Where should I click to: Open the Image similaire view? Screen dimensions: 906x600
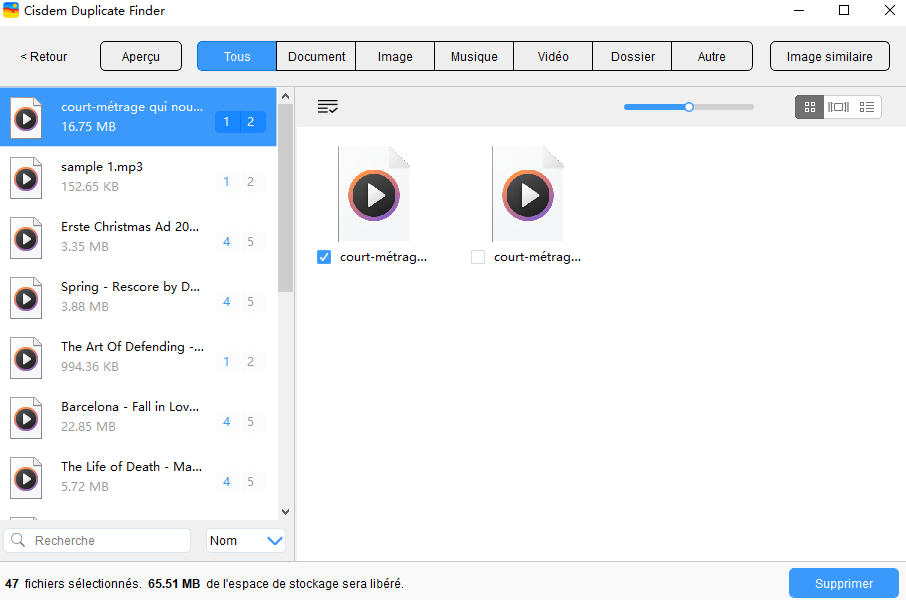click(830, 57)
